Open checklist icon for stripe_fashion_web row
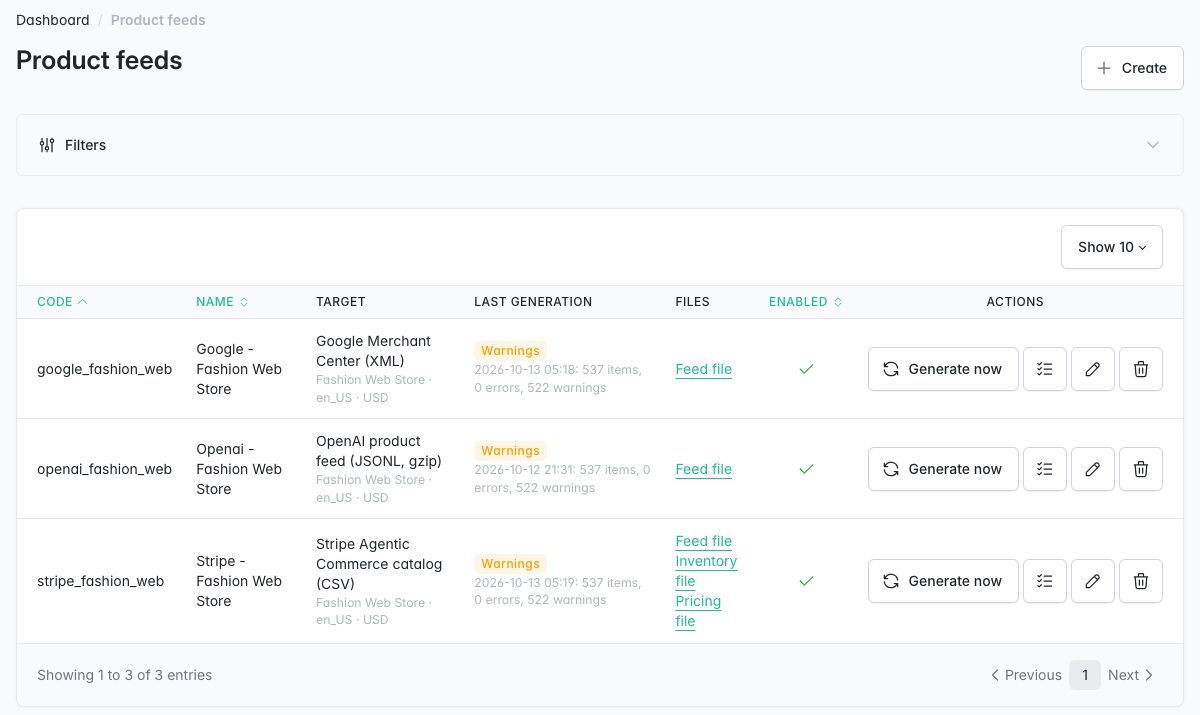Screen dimensions: 1200x715 coord(1045,581)
